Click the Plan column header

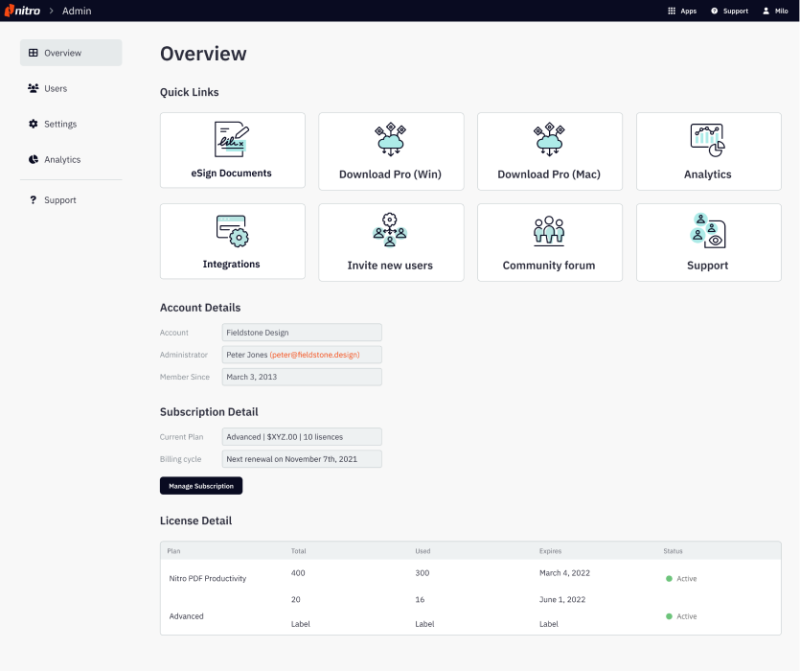tap(173, 551)
